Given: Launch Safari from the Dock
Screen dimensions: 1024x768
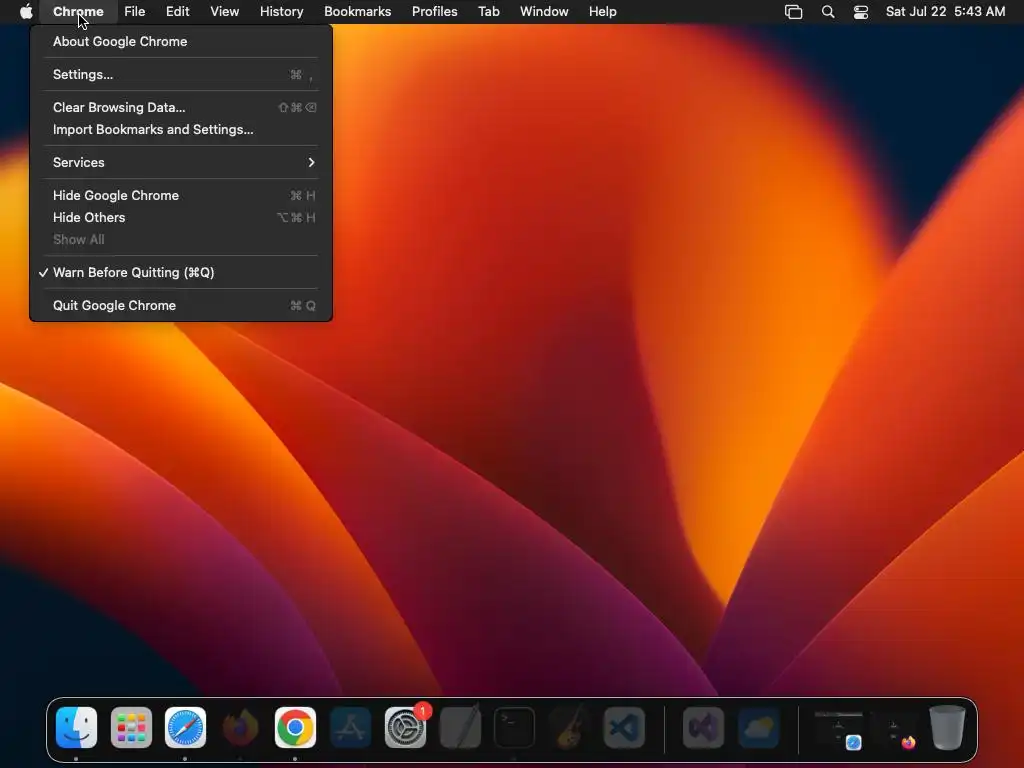Looking at the screenshot, I should coord(185,728).
